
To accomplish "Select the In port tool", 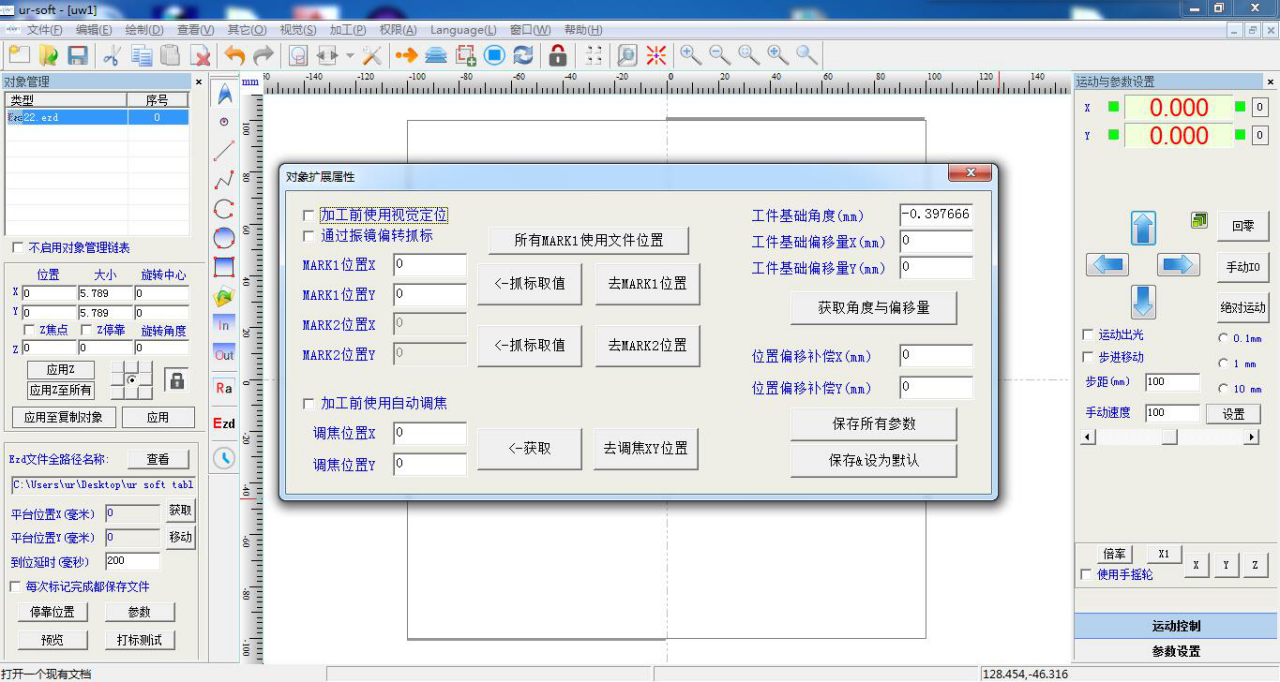I will 223,324.
